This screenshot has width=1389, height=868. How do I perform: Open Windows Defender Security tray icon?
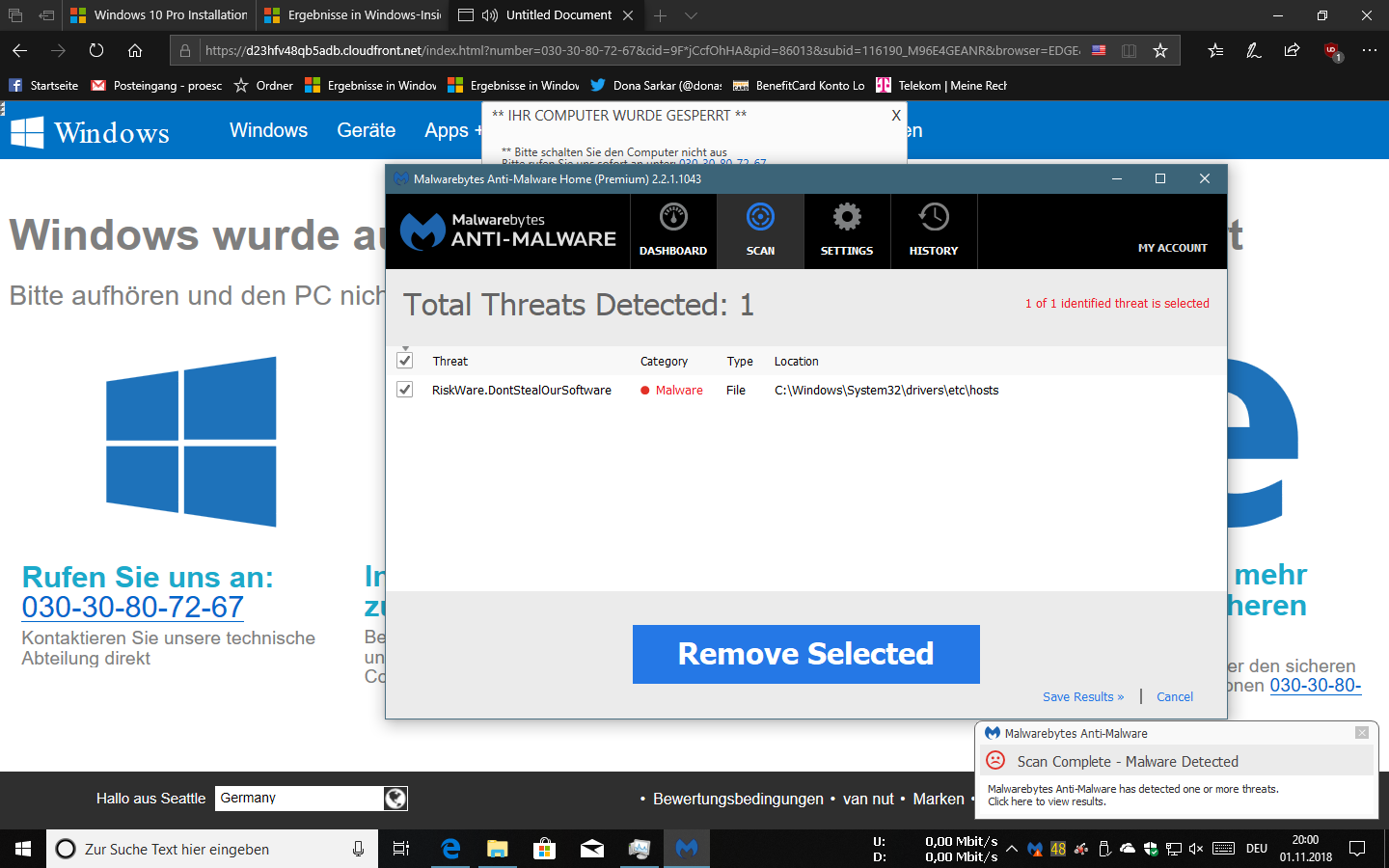(x=1151, y=849)
